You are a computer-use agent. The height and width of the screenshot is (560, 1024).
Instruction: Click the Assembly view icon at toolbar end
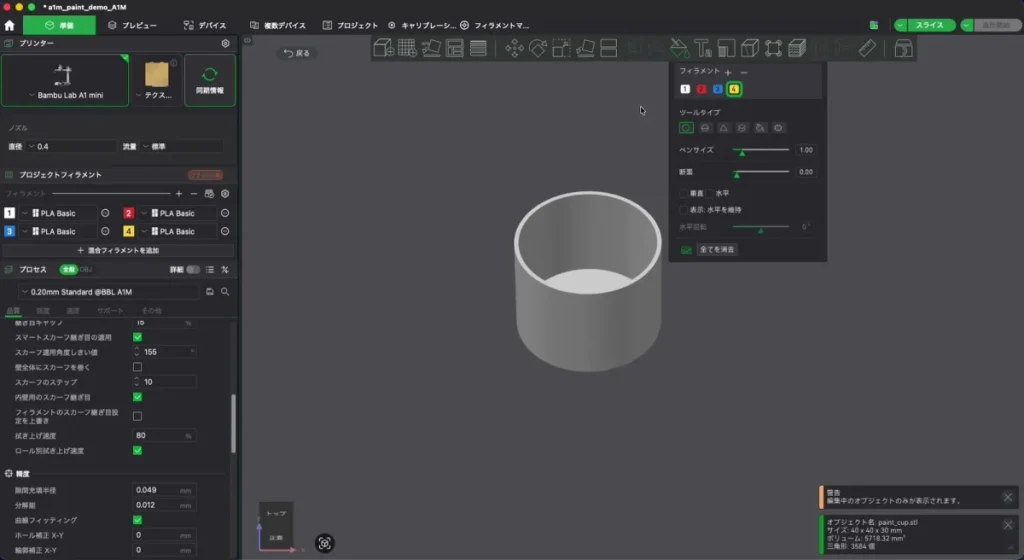click(903, 48)
